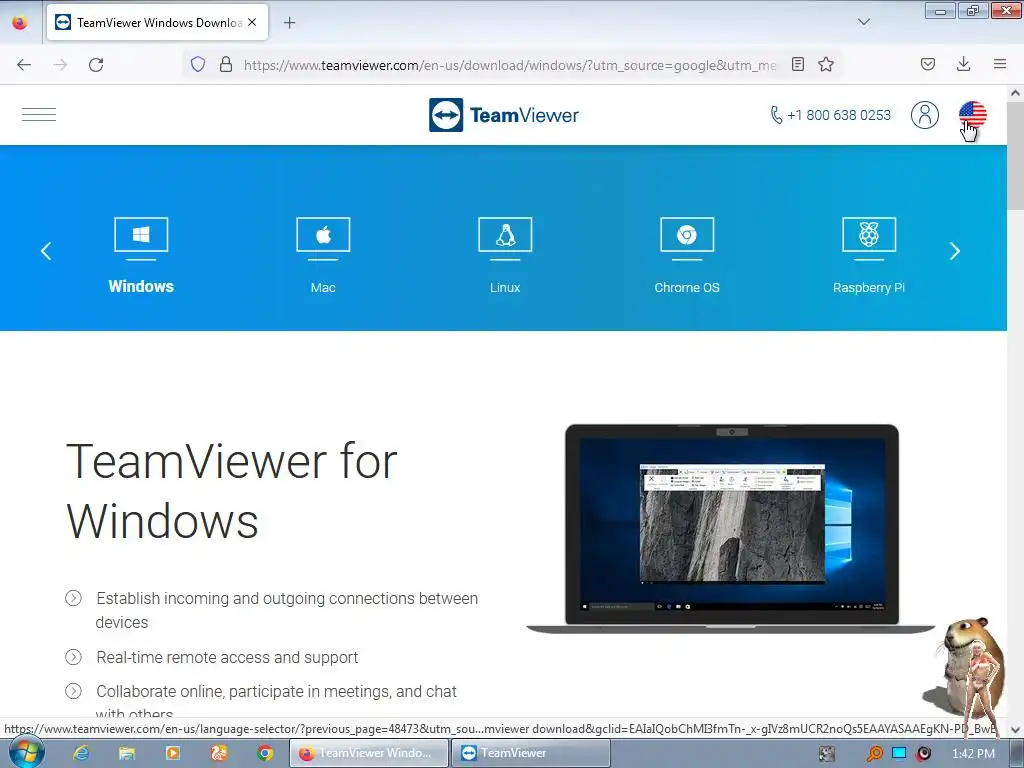Open Firefox downloads panel
Viewport: 1024px width, 768px height.
point(963,64)
